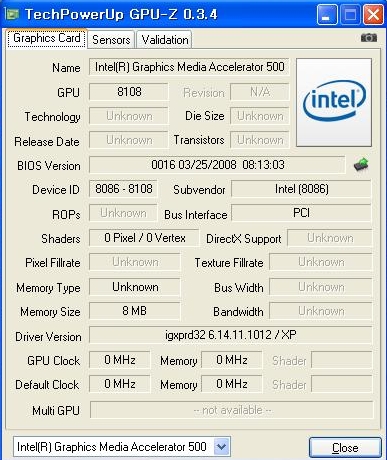
Task: Click the Intel logo image
Action: (334, 102)
